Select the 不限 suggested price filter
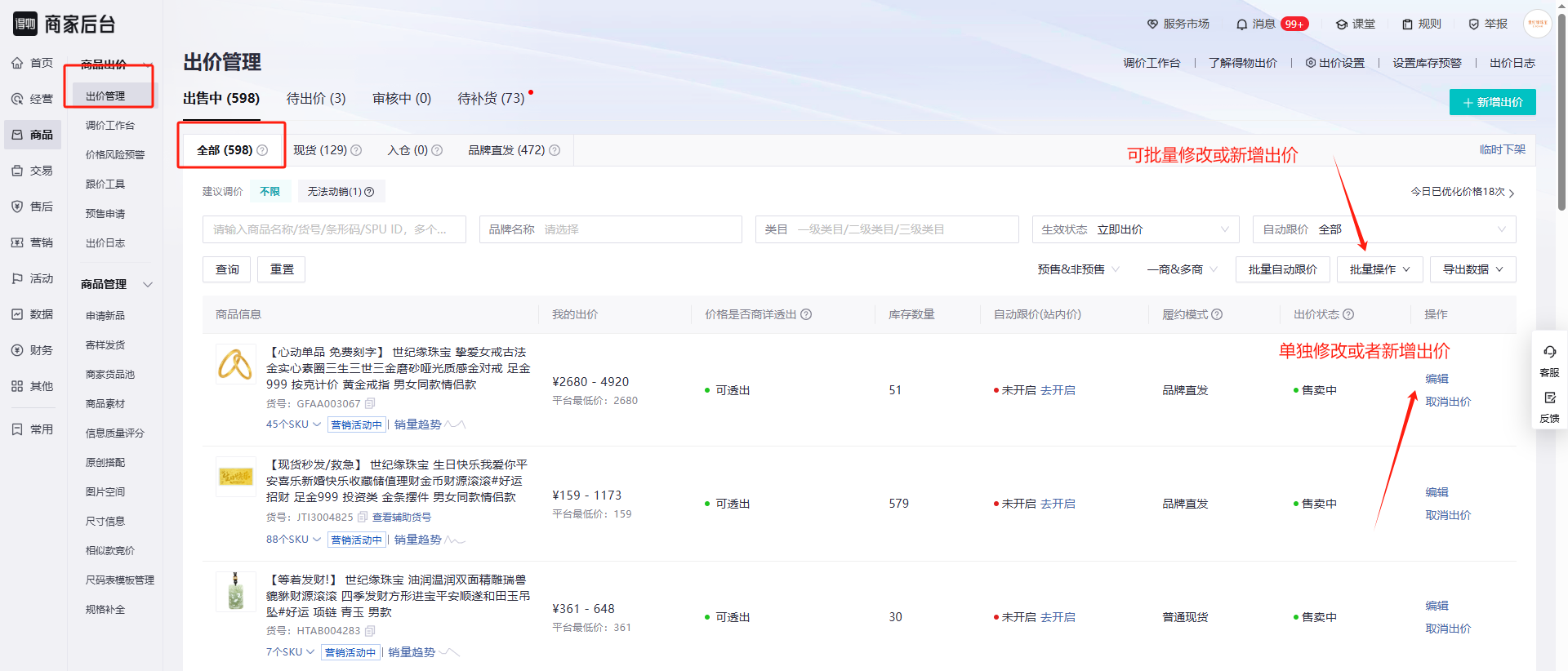Viewport: 1568px width, 671px height. [x=269, y=192]
